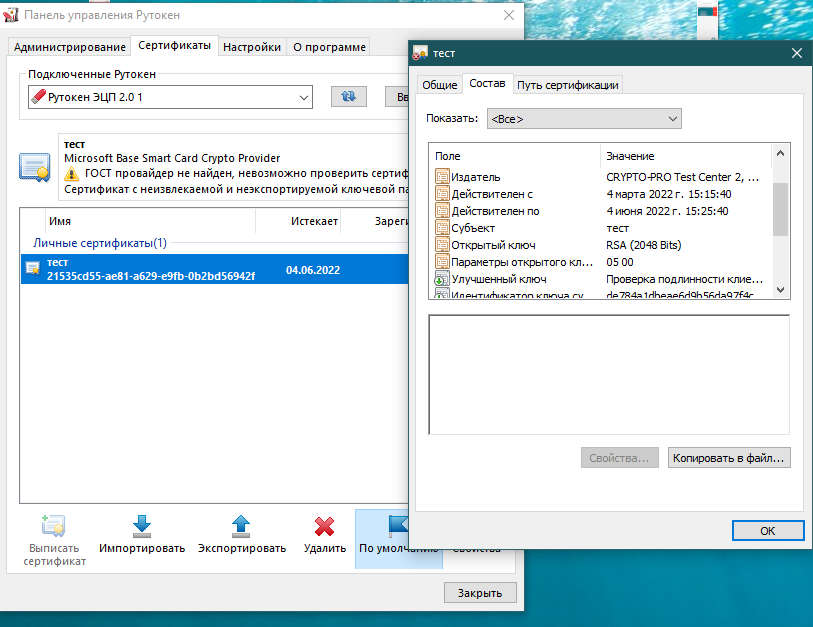Screen dimensions: 813x627
Task: Click the Rutoken panel title bar icon
Action: pyautogui.click(x=11, y=15)
